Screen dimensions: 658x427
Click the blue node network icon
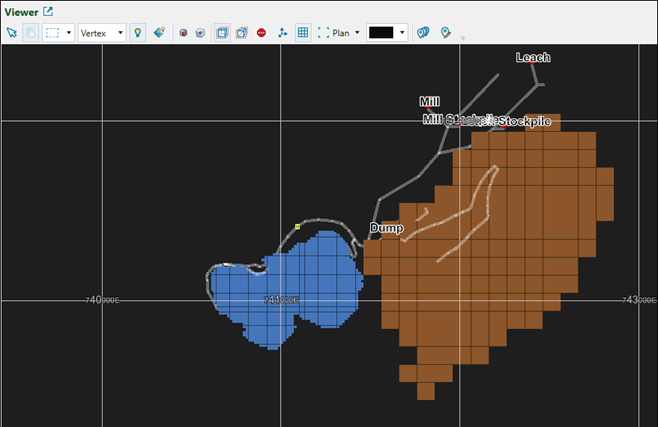(283, 32)
